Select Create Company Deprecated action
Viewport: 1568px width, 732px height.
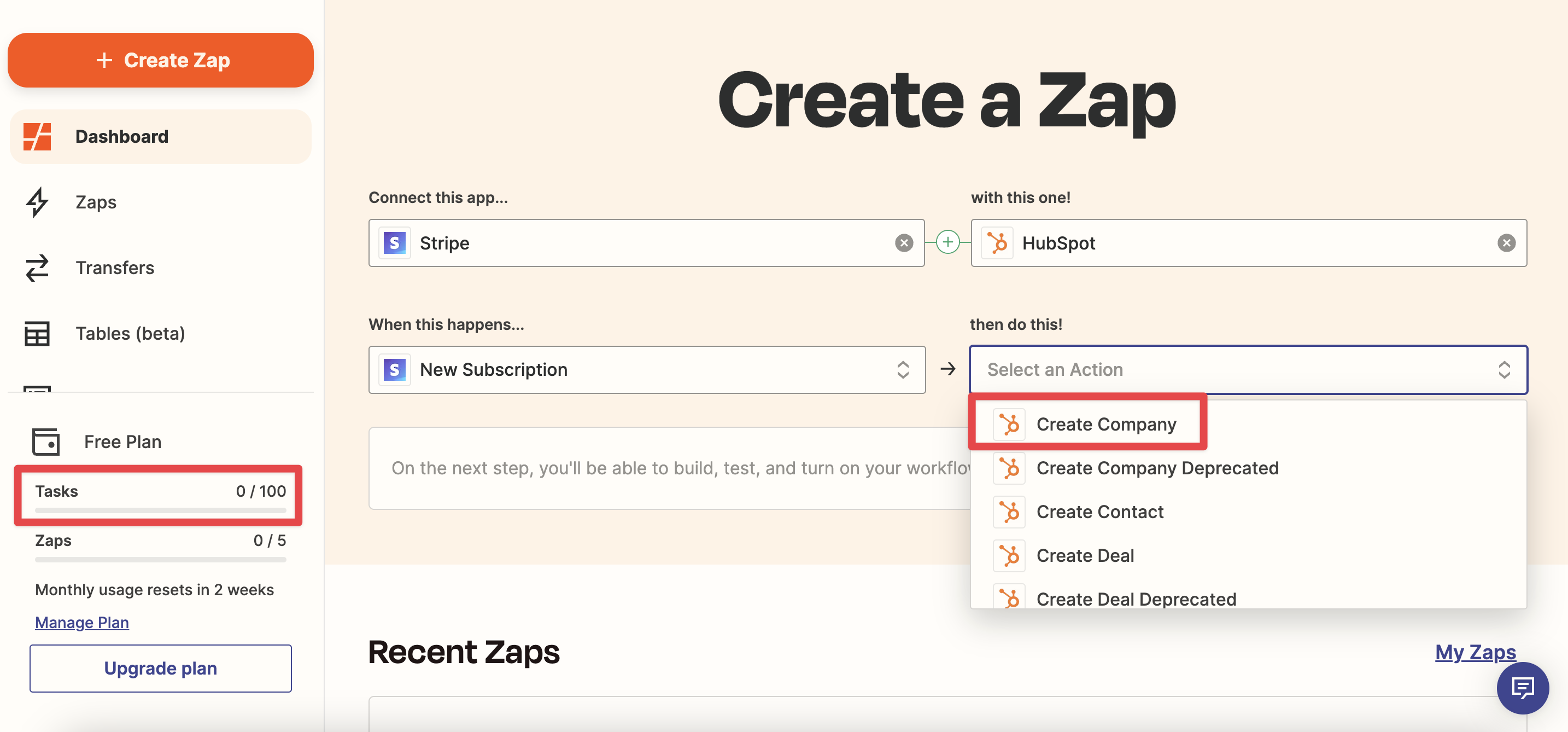click(1248, 468)
